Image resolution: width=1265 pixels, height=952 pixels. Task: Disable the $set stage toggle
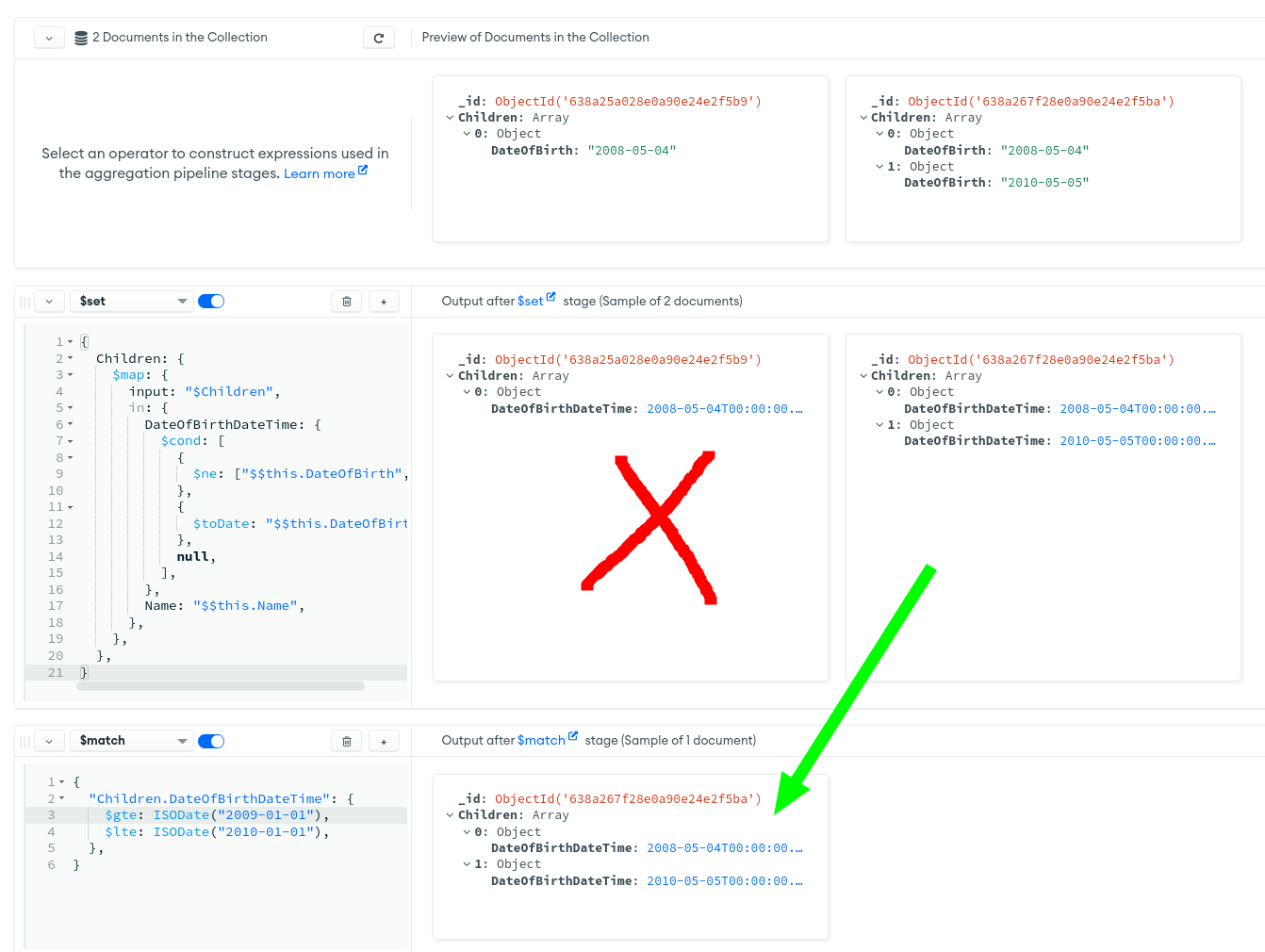click(x=211, y=302)
